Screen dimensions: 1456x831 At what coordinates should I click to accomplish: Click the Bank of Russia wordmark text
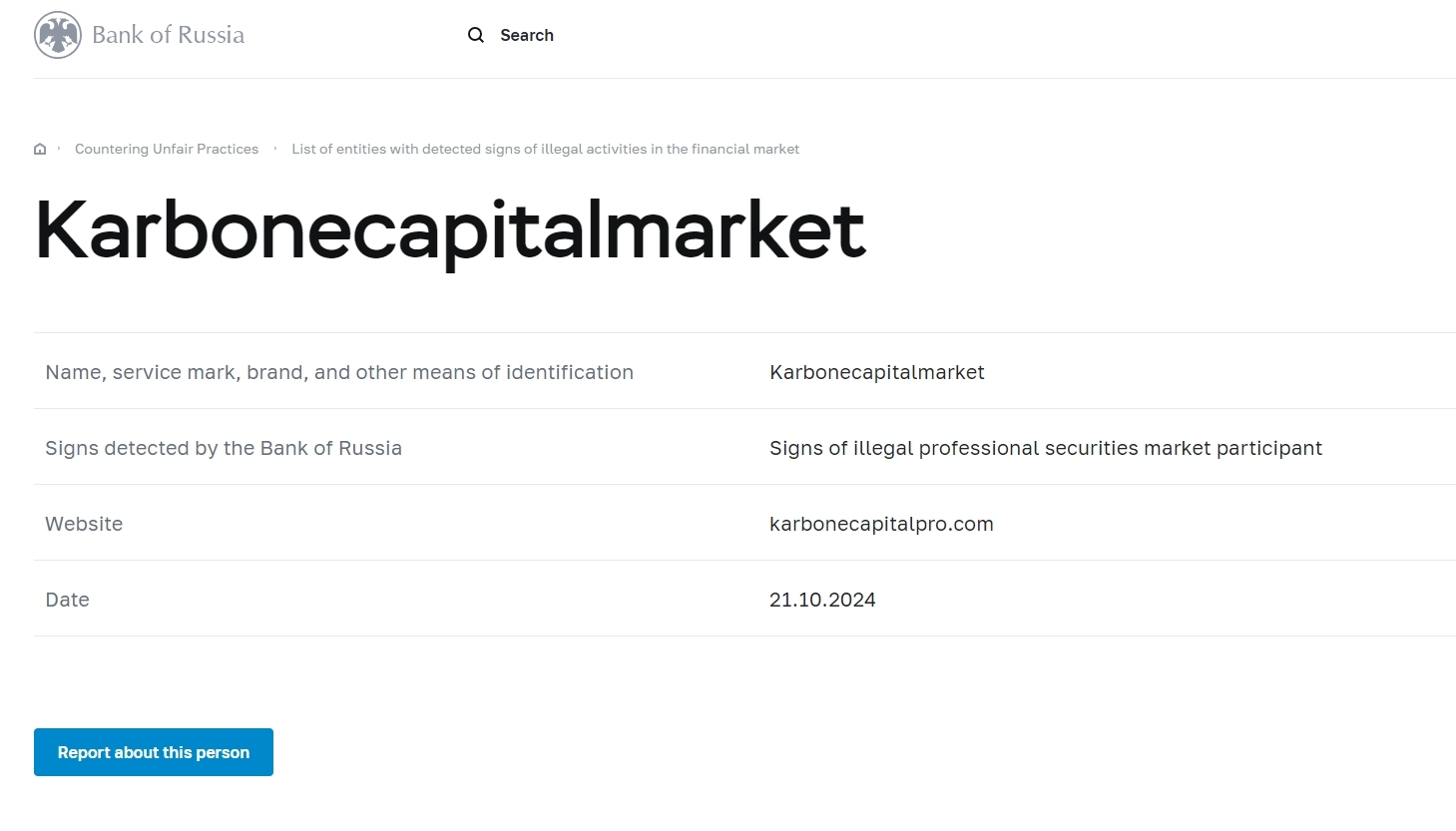coord(168,35)
